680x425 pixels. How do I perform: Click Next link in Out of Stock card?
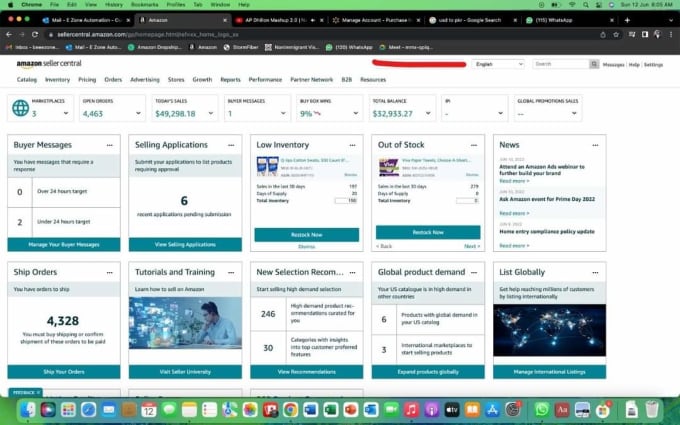point(472,246)
